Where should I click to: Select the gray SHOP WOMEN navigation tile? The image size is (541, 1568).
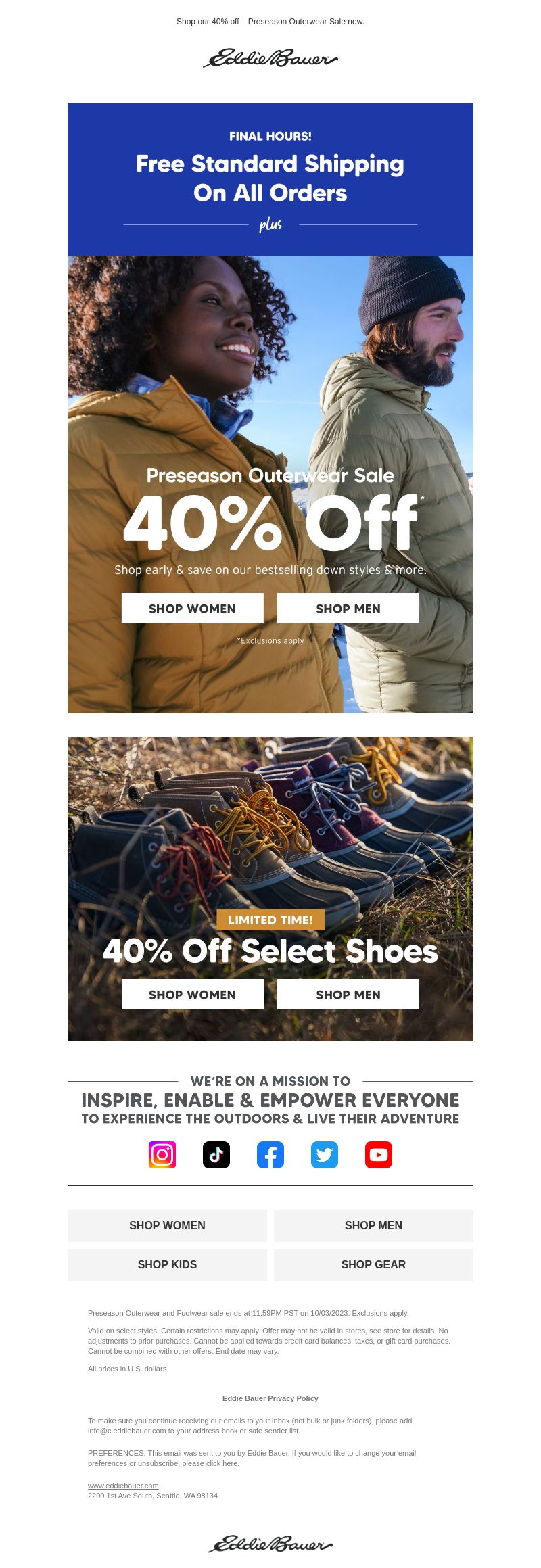[167, 1226]
